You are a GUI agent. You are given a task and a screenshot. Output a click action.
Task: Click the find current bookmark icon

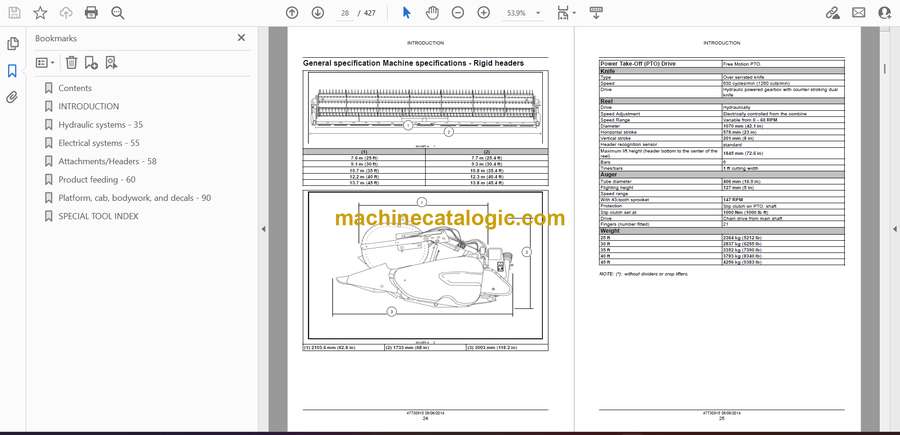coord(111,63)
